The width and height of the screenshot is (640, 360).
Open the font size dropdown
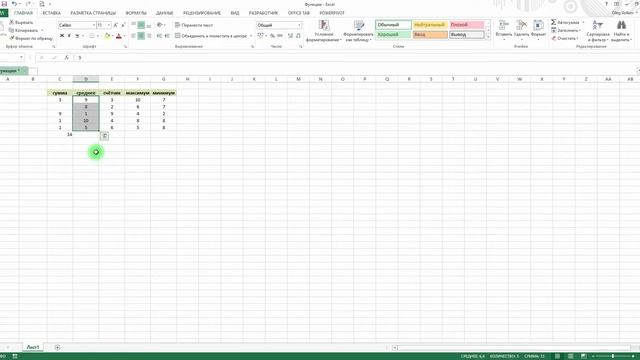[x=109, y=25]
